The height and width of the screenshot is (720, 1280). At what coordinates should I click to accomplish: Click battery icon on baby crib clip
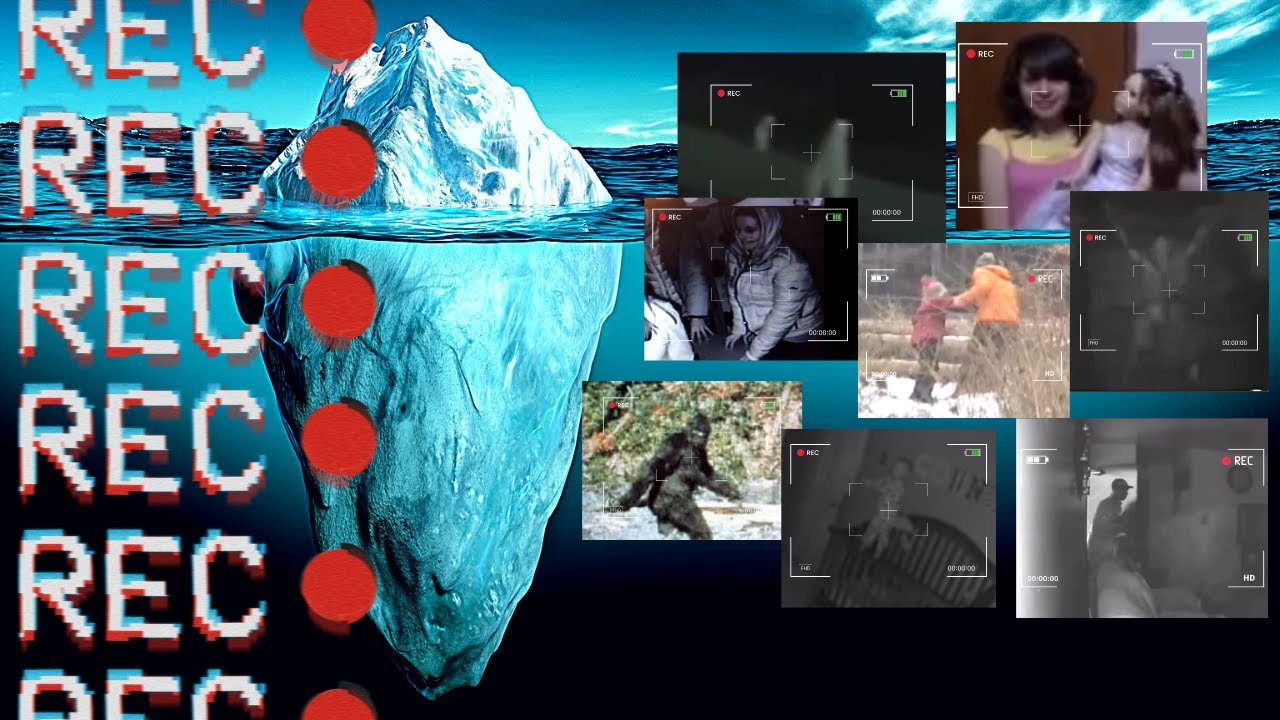[x=973, y=453]
